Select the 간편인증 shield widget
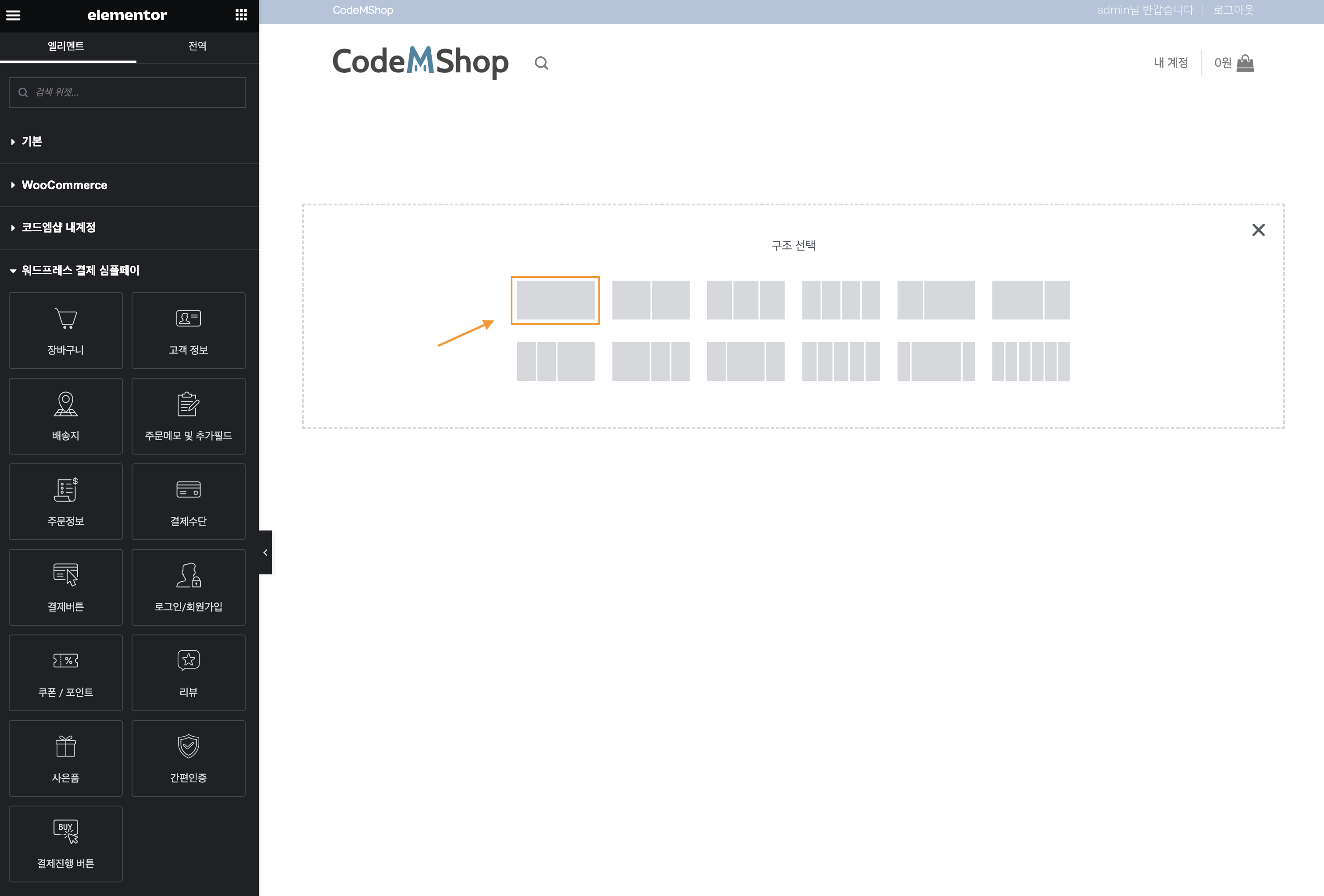Image resolution: width=1324 pixels, height=896 pixels. click(x=189, y=758)
